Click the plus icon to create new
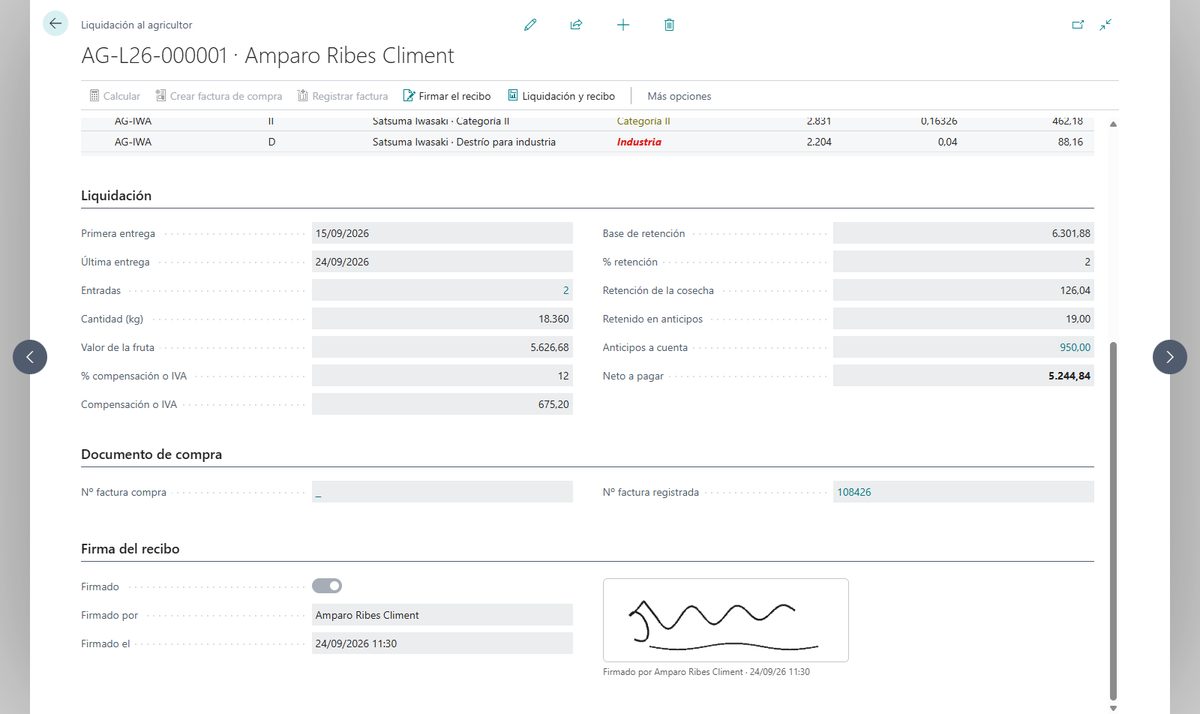Screen dimensions: 1200x714 click(x=623, y=25)
